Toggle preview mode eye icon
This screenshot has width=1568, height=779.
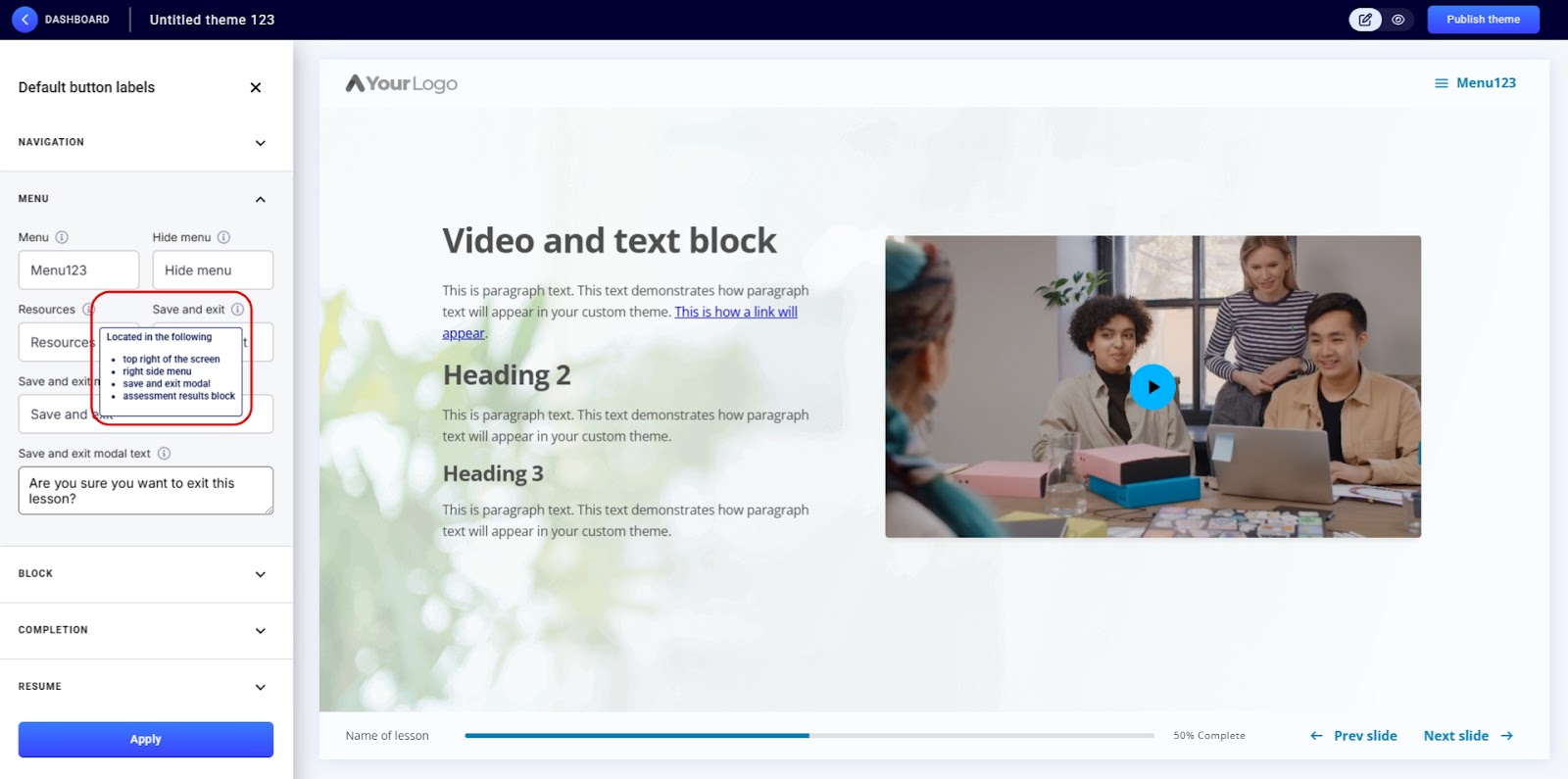[x=1398, y=20]
